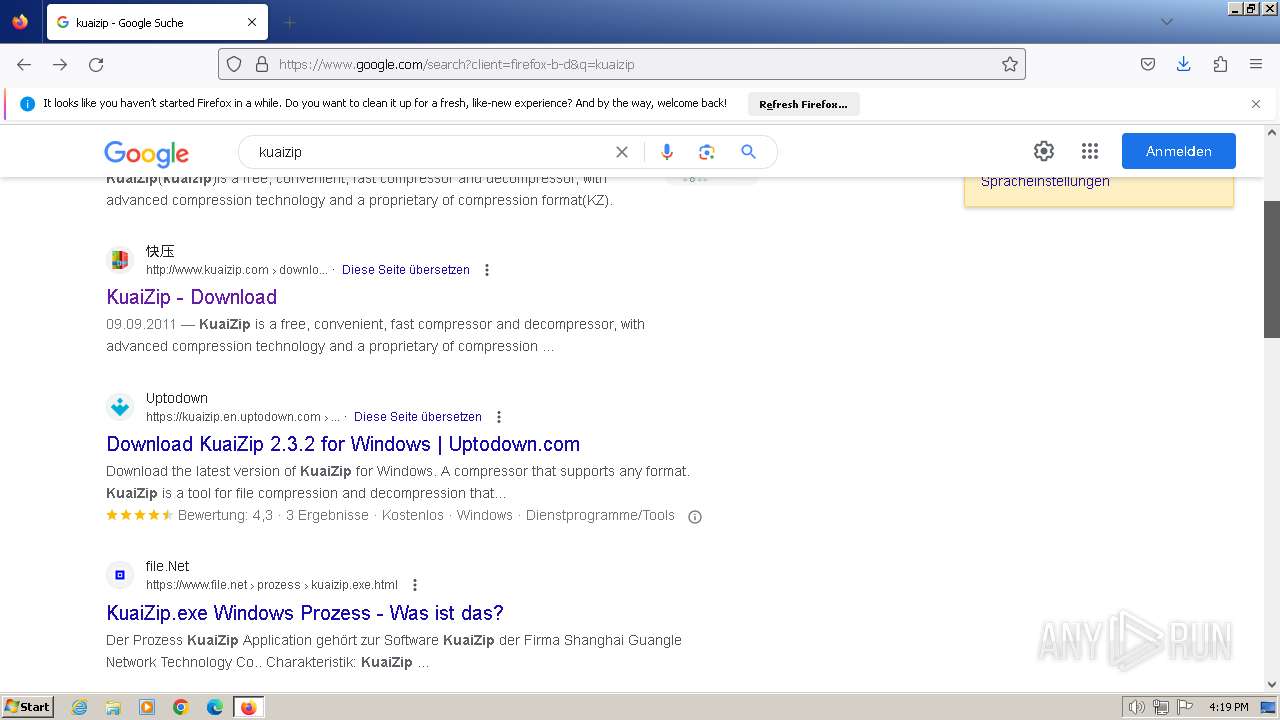Viewport: 1280px width, 720px height.
Task: Click scrollbar down arrow
Action: tap(1272, 685)
